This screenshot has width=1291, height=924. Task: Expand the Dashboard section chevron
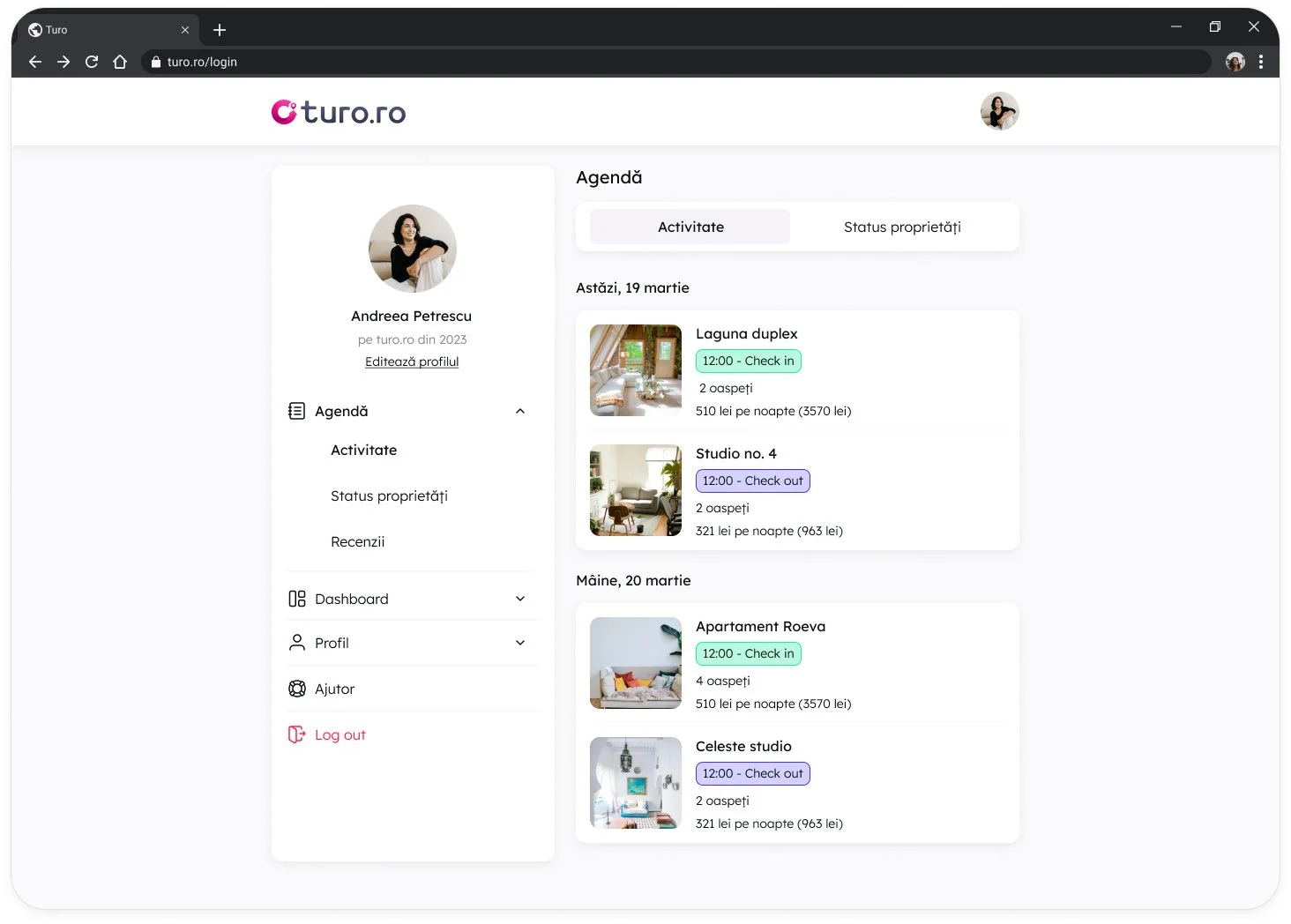click(x=520, y=599)
